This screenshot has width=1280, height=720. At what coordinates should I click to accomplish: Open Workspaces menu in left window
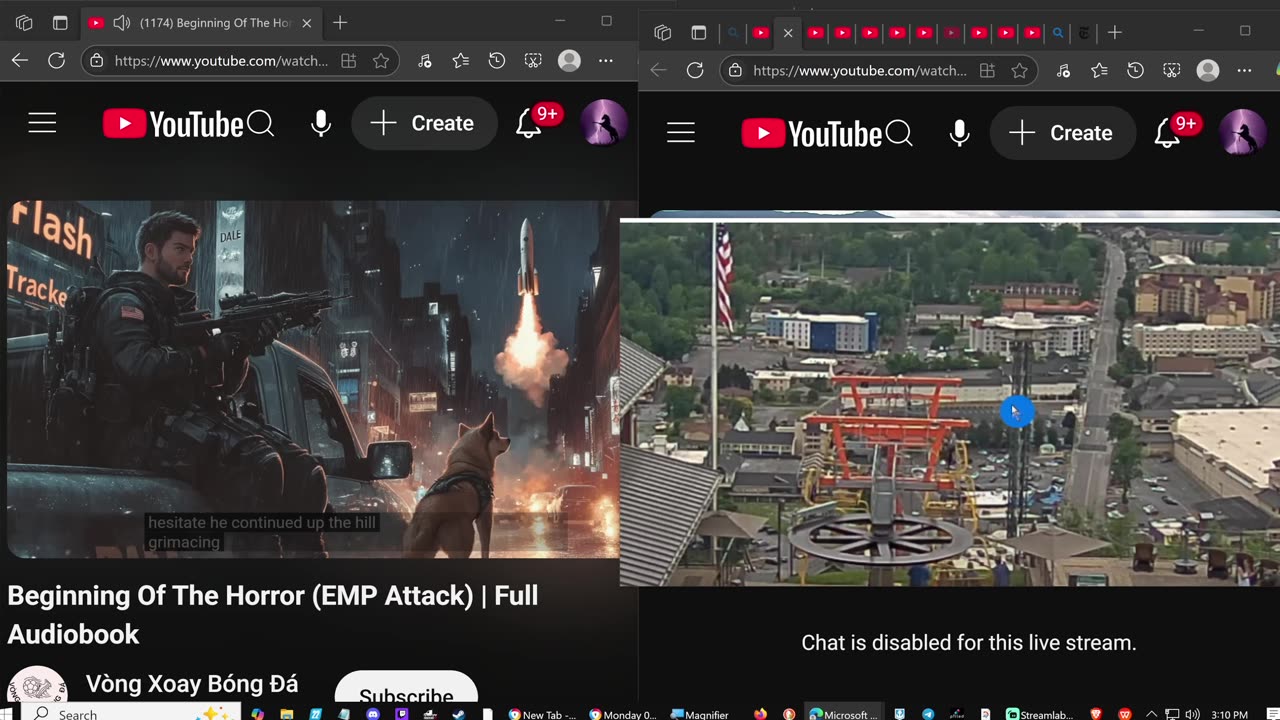[24, 23]
